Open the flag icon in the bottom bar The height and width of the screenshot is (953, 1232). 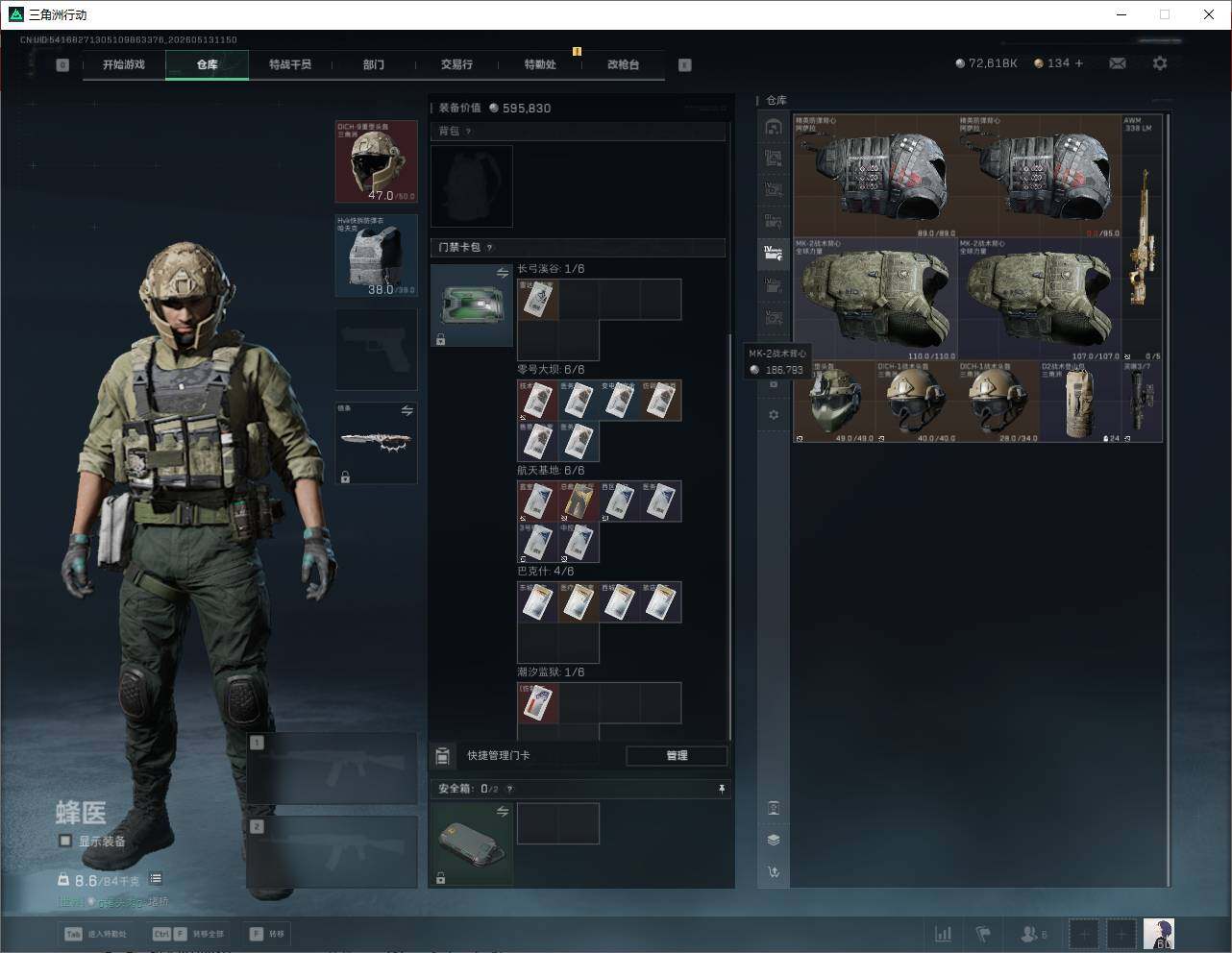coord(983,934)
